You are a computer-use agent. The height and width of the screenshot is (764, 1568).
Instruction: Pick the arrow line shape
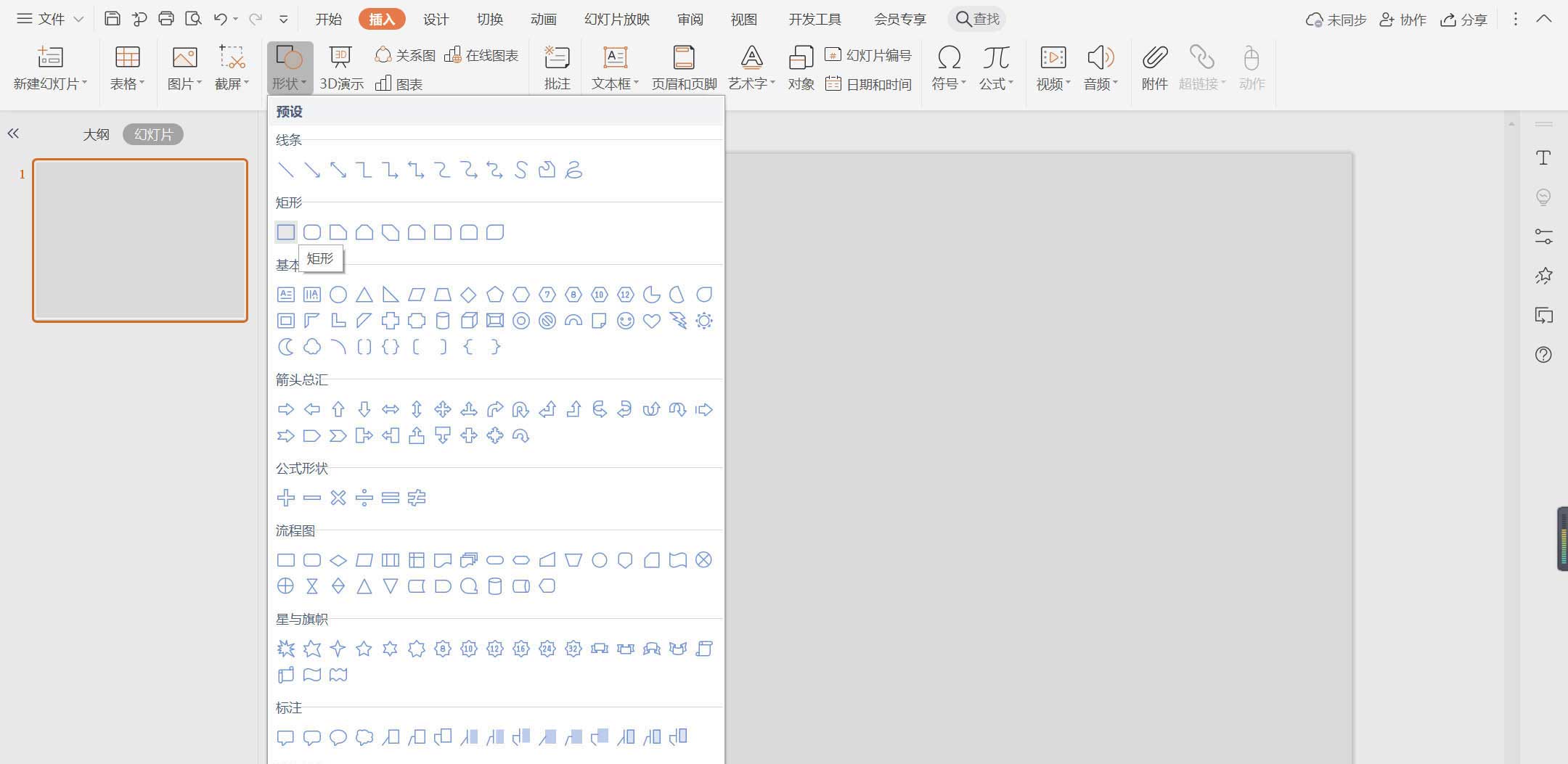pyautogui.click(x=312, y=170)
